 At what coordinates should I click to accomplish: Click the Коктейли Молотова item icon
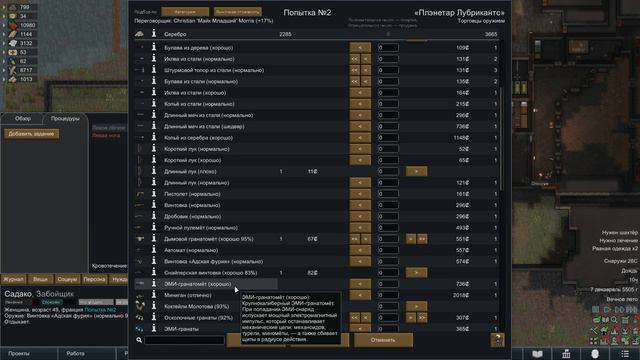pyautogui.click(x=140, y=306)
